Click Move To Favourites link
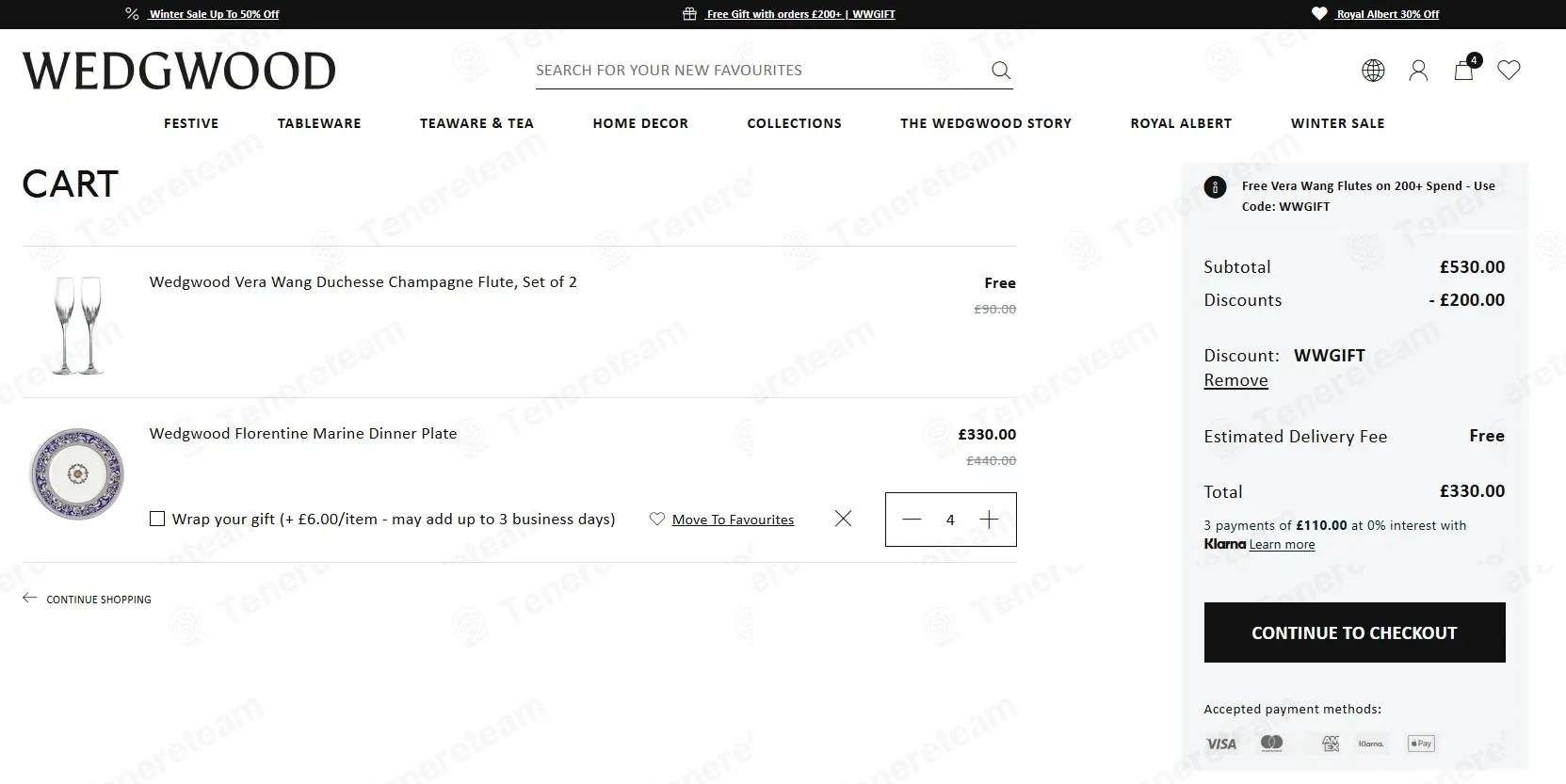 point(733,520)
